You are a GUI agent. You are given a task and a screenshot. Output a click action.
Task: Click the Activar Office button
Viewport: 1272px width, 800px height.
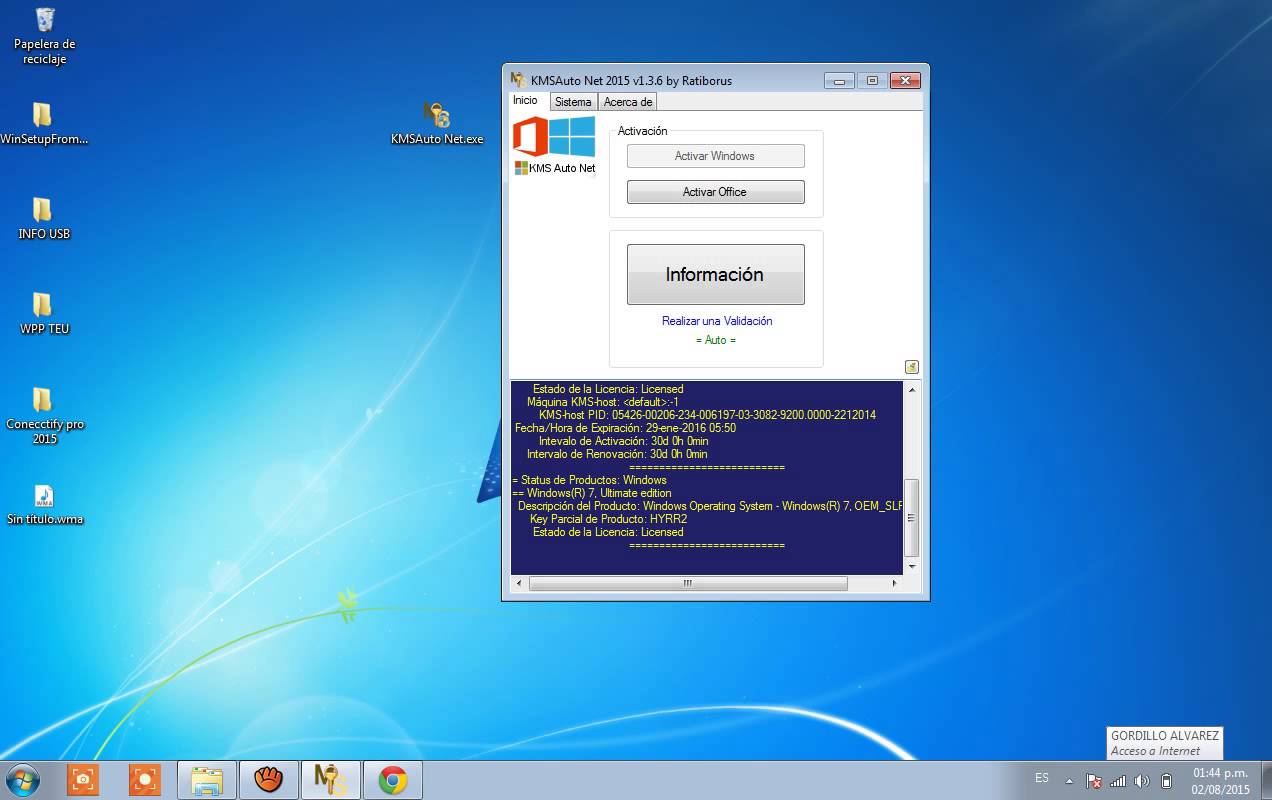(x=715, y=192)
